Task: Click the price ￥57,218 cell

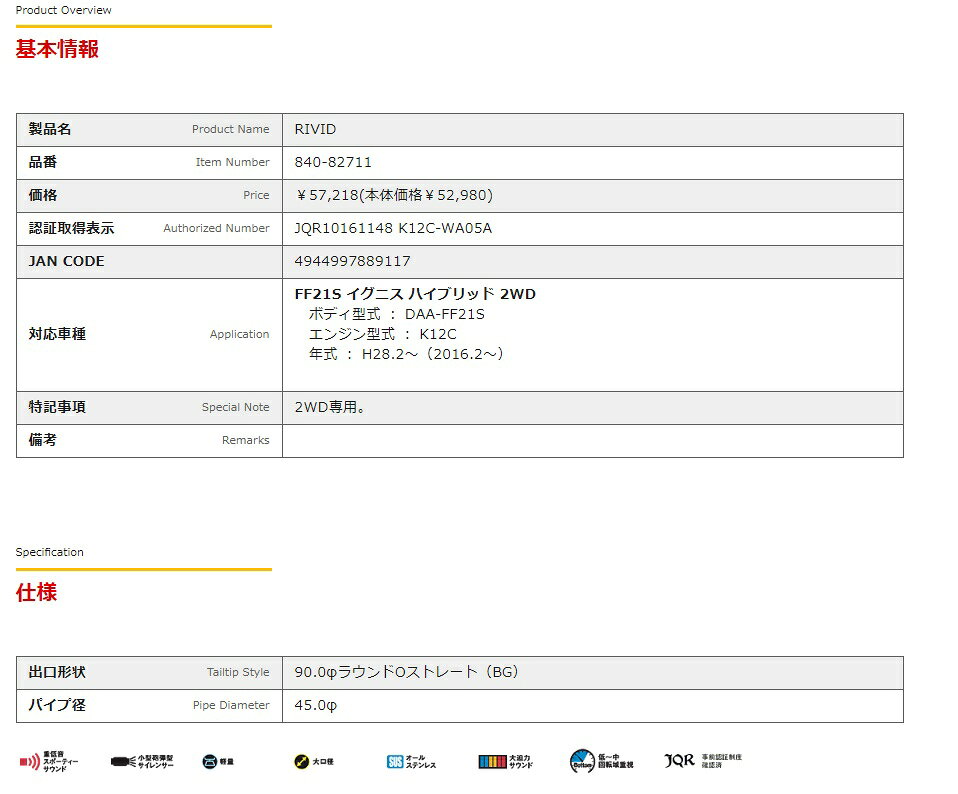Action: pos(393,195)
